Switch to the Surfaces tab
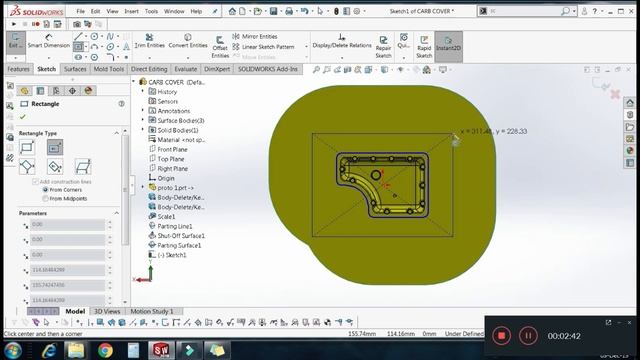The width and height of the screenshot is (640, 360). (x=75, y=69)
